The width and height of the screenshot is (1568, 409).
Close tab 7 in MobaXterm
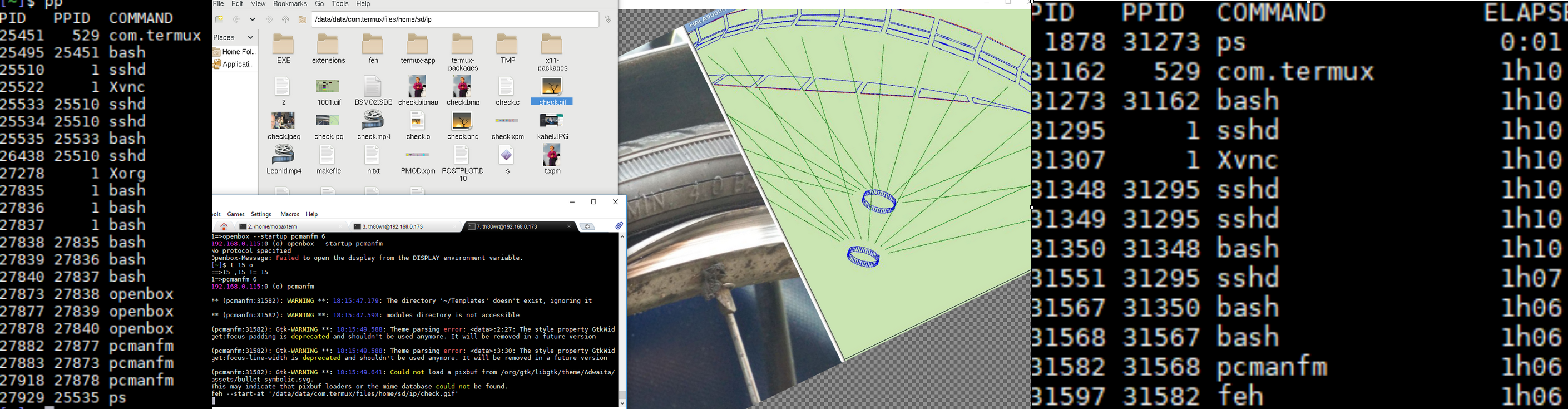(x=569, y=226)
